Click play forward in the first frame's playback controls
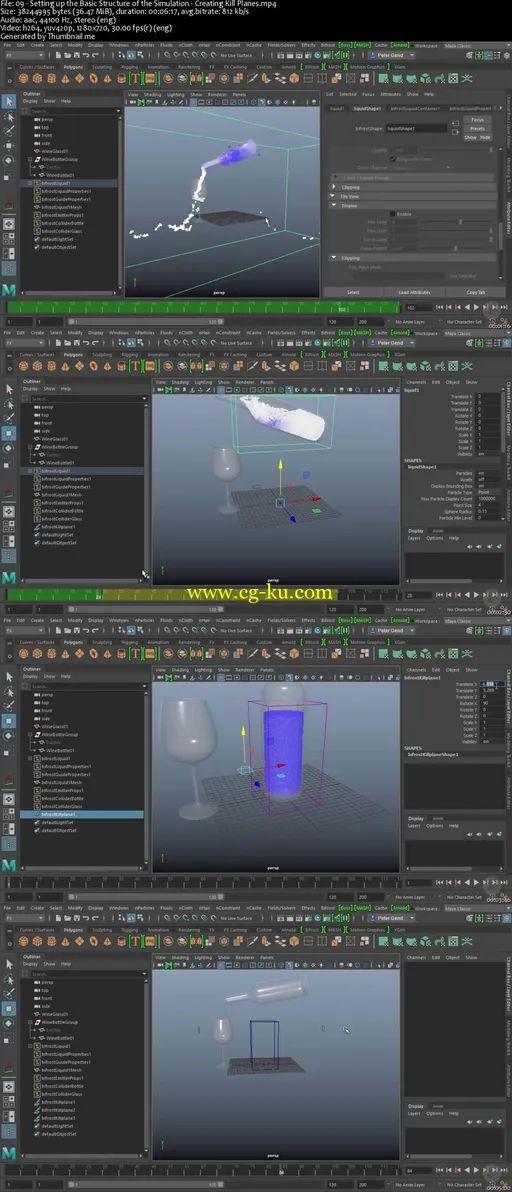The width and height of the screenshot is (512, 1192). 476,307
